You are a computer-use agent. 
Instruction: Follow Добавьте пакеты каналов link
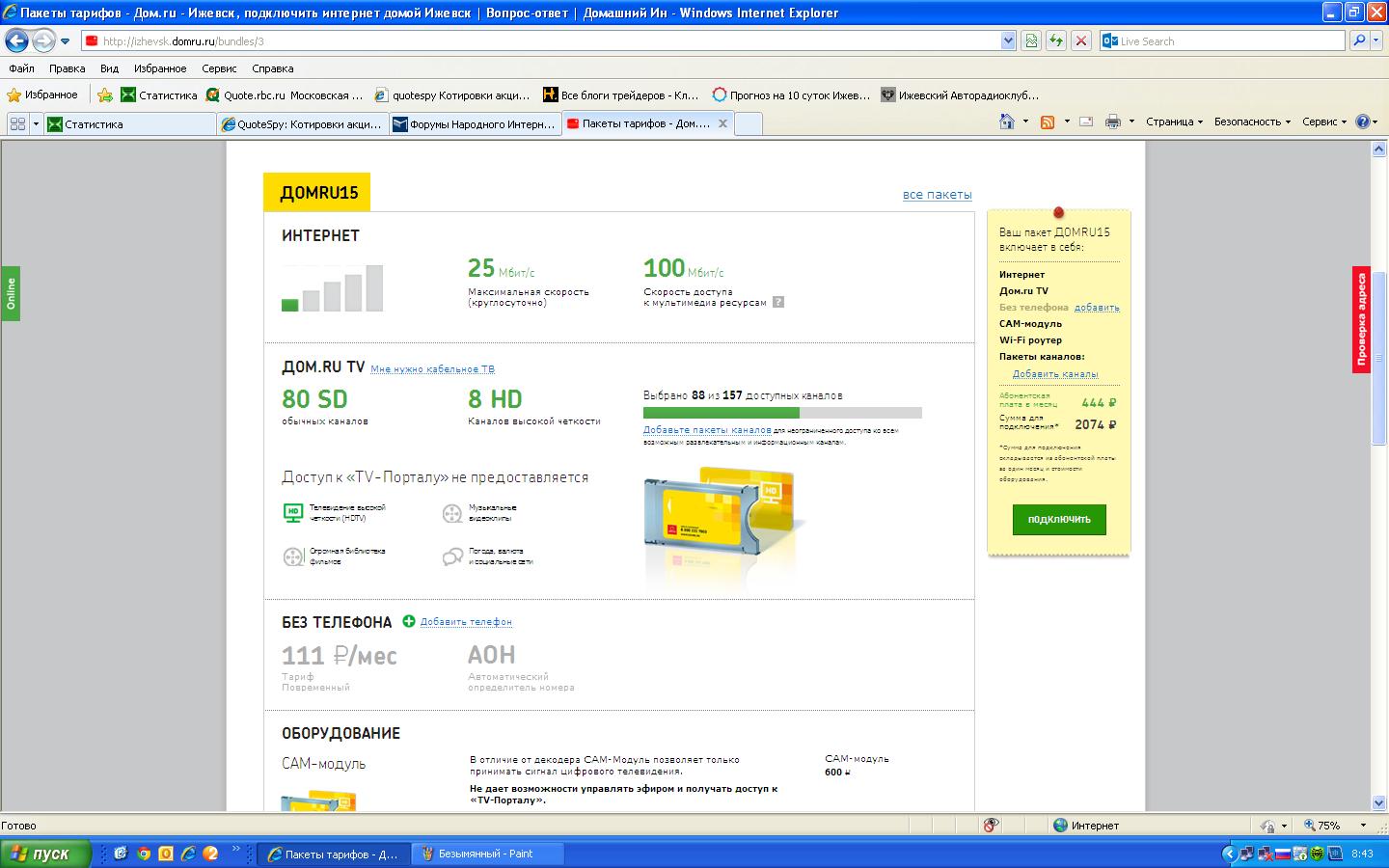(707, 430)
